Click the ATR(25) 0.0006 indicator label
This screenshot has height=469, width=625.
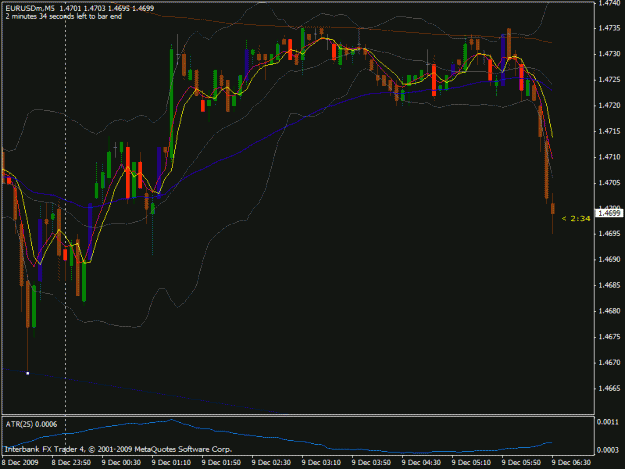click(x=31, y=424)
